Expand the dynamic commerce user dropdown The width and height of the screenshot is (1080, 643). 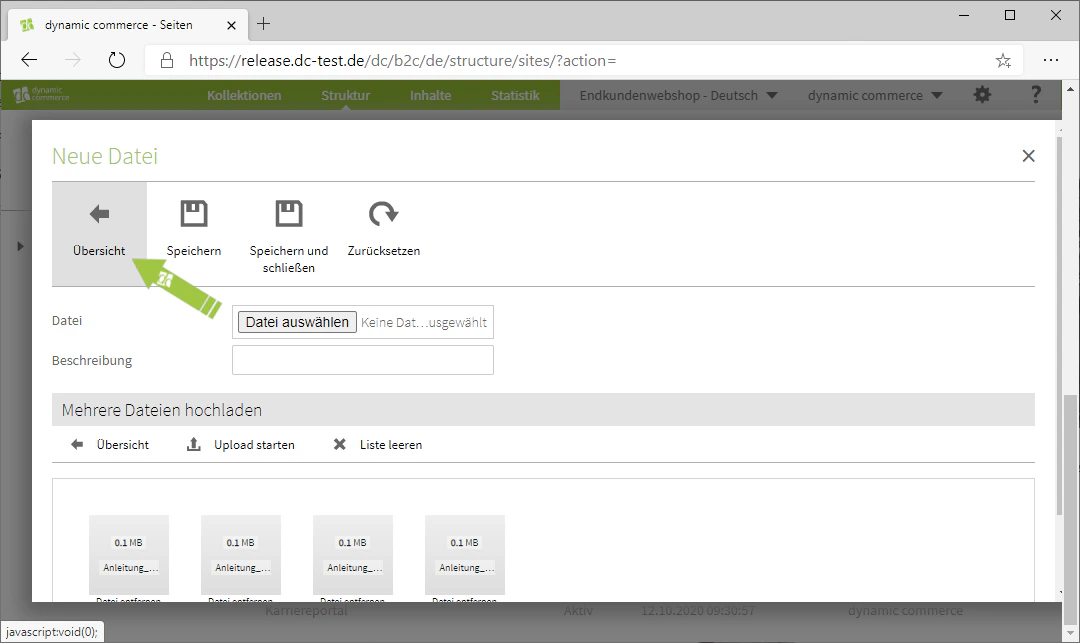point(875,96)
